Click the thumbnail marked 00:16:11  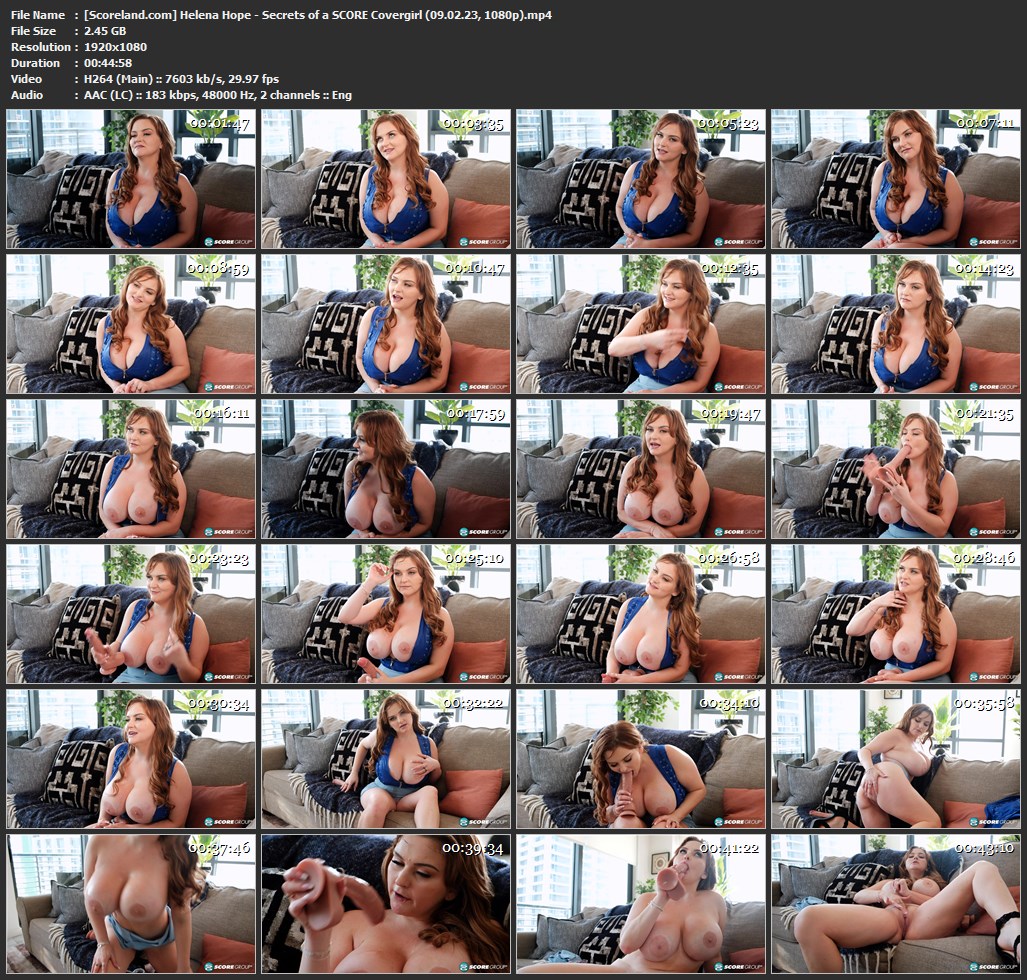tap(131, 469)
